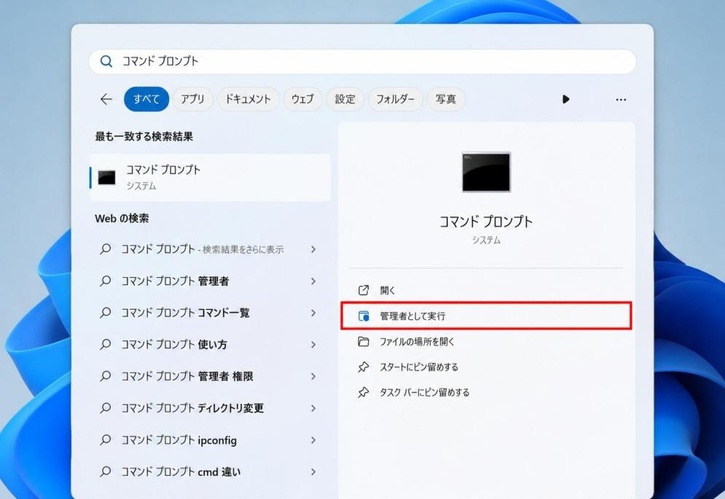Click the コマンド プロンプト search input field
725x499 pixels.
362,62
